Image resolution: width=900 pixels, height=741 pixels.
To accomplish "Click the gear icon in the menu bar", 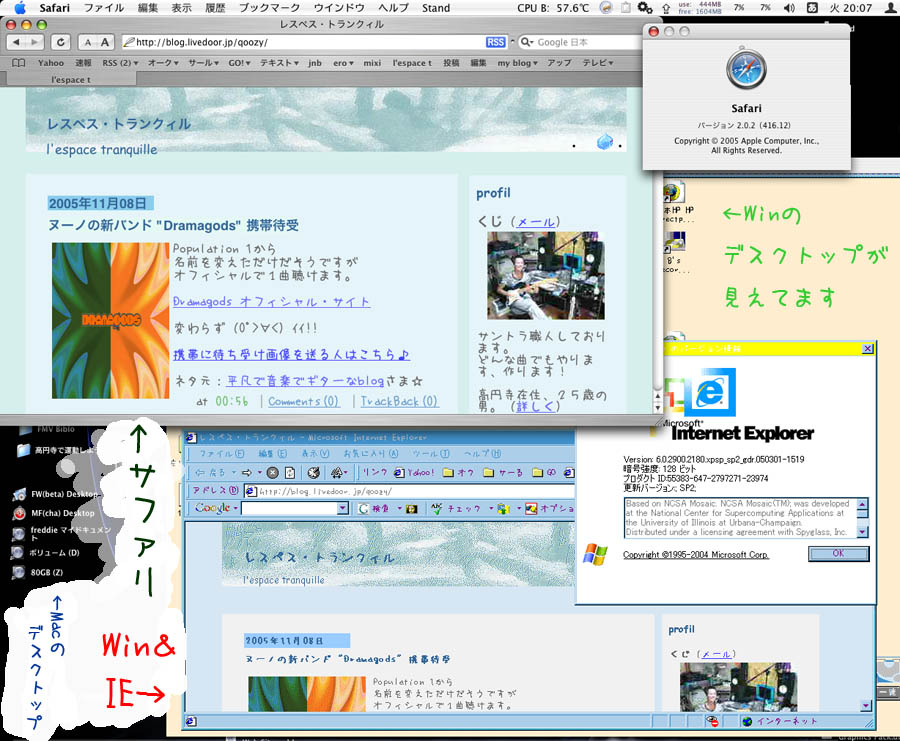I will pyautogui.click(x=645, y=8).
